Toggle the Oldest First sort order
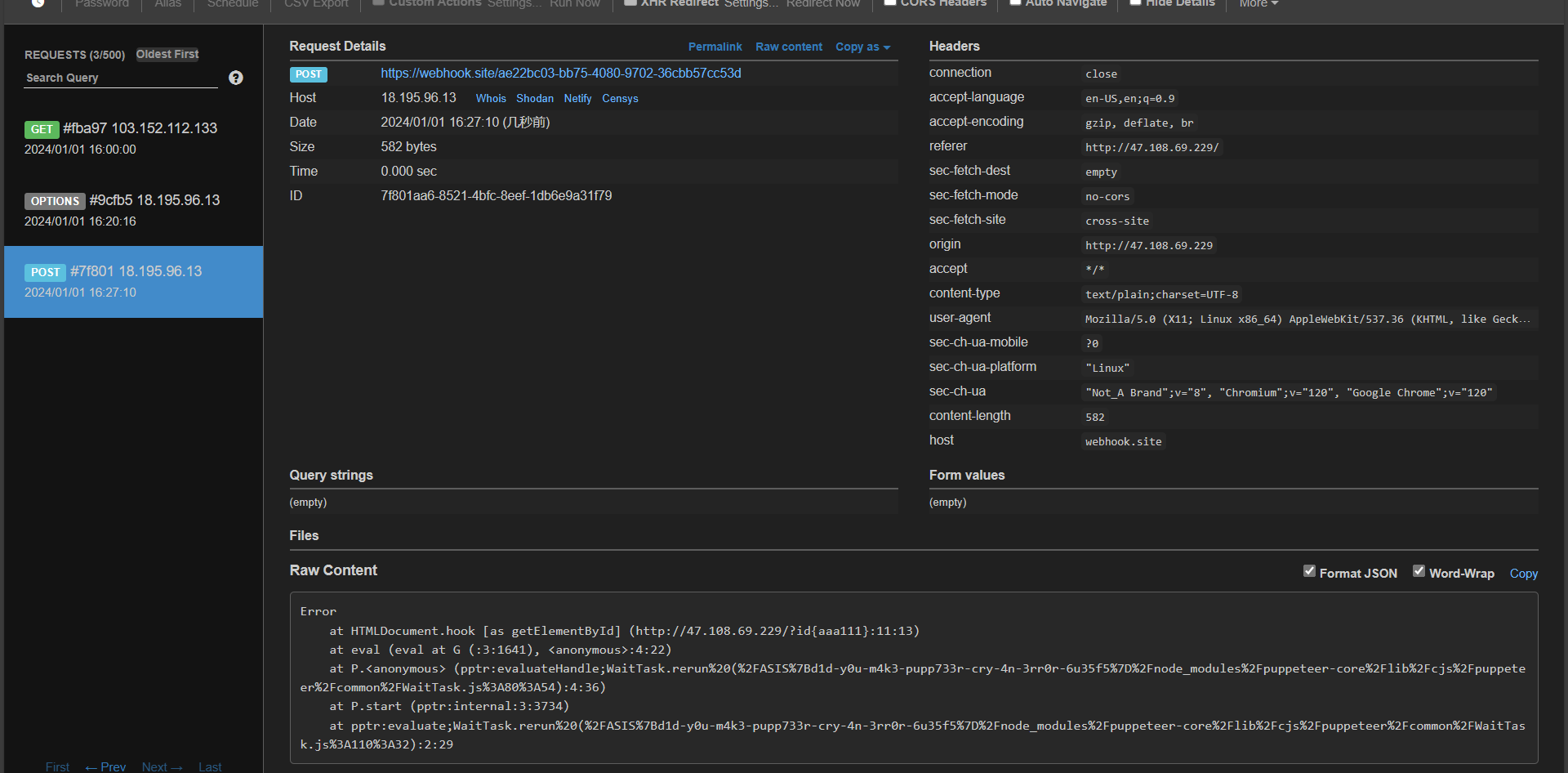Viewport: 1568px width, 773px height. pyautogui.click(x=167, y=54)
